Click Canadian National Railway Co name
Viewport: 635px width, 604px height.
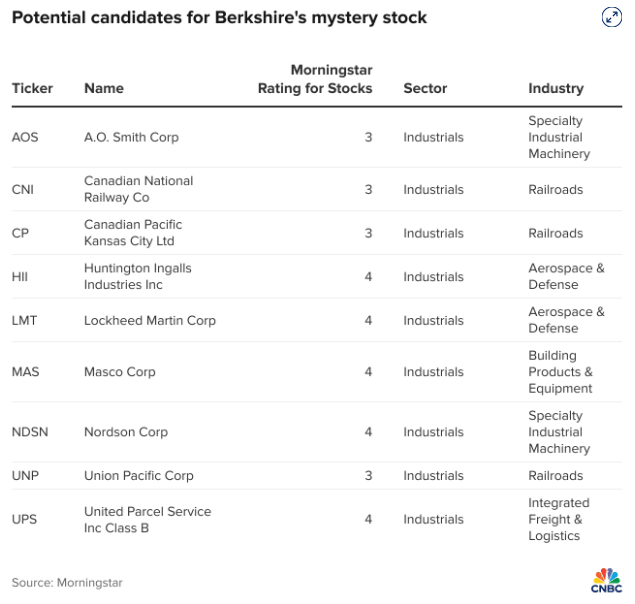click(139, 189)
